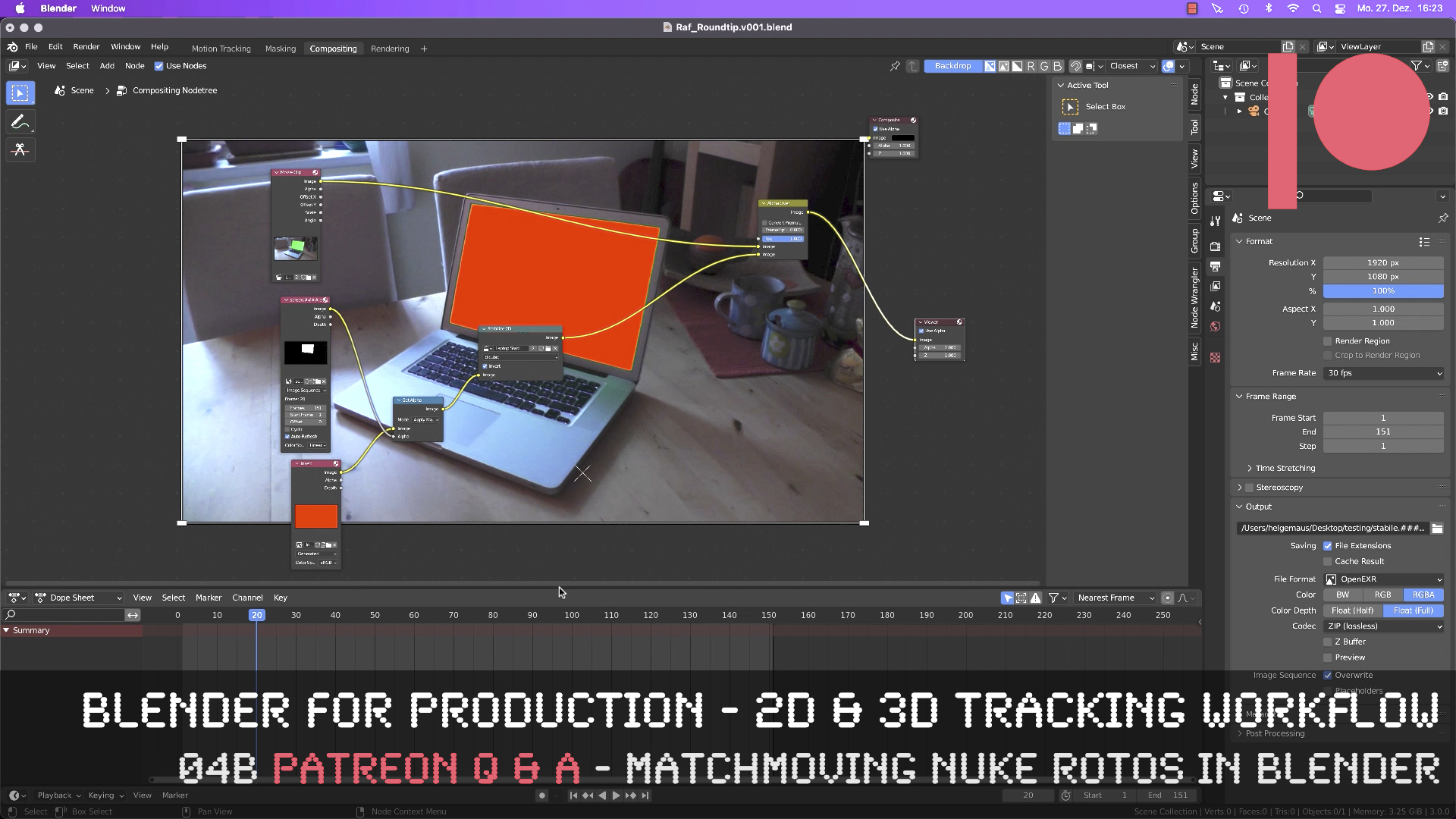The width and height of the screenshot is (1456, 819).
Task: Click the 100% resolution scale slider
Action: pyautogui.click(x=1383, y=291)
